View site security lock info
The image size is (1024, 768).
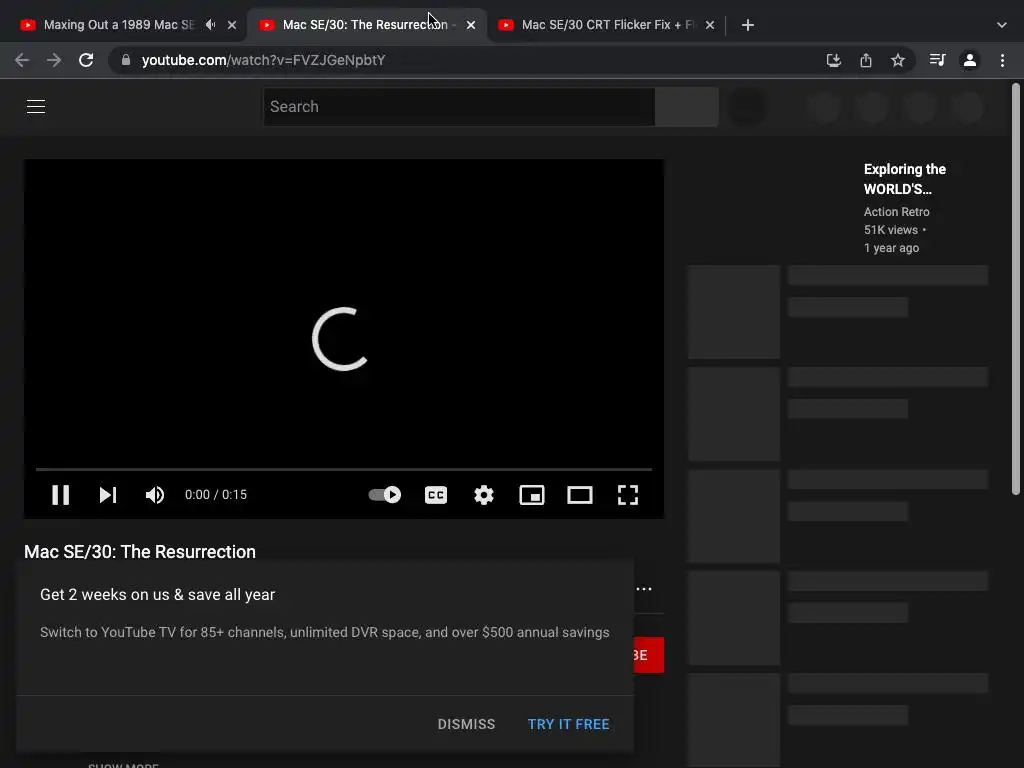(126, 60)
